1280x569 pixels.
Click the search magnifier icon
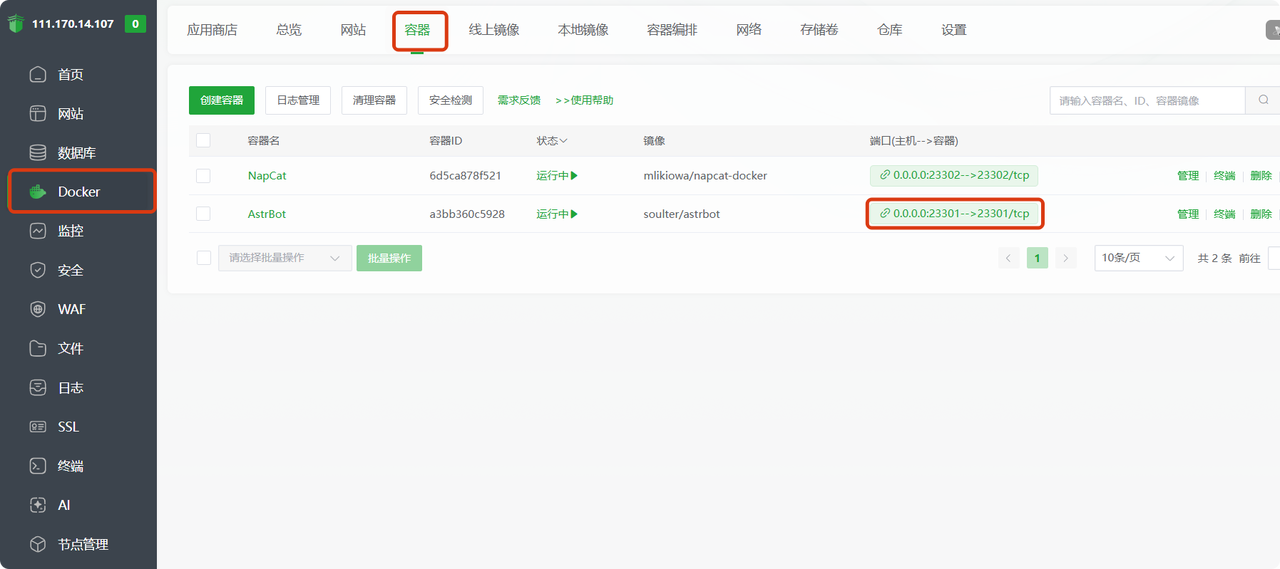tap(1263, 100)
